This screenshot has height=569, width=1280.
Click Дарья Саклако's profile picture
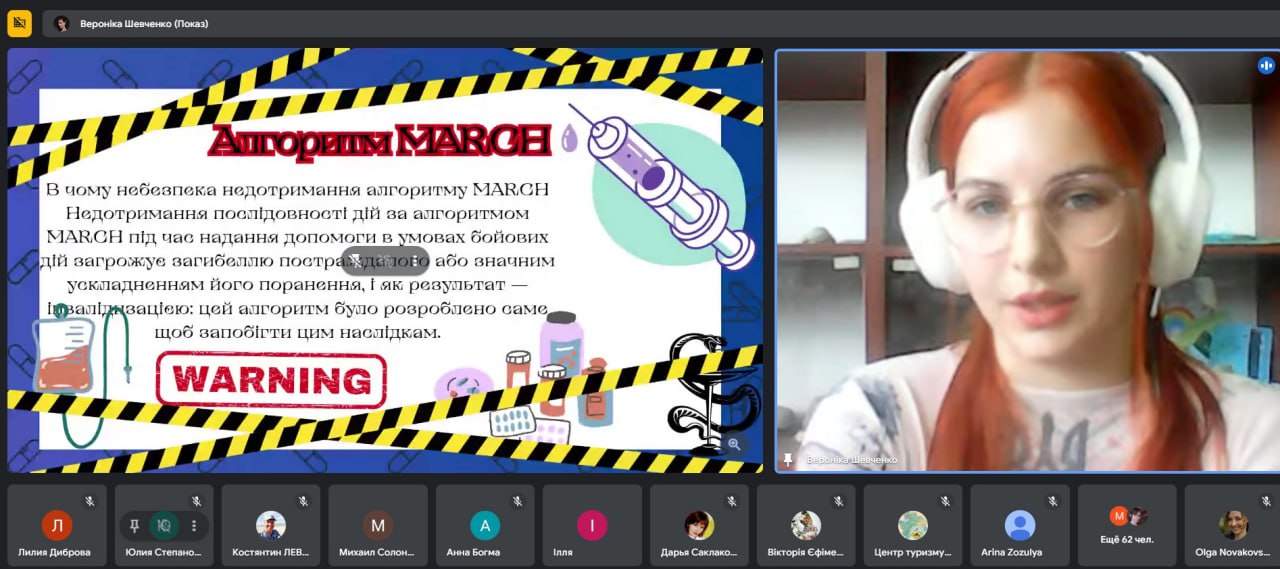699,525
